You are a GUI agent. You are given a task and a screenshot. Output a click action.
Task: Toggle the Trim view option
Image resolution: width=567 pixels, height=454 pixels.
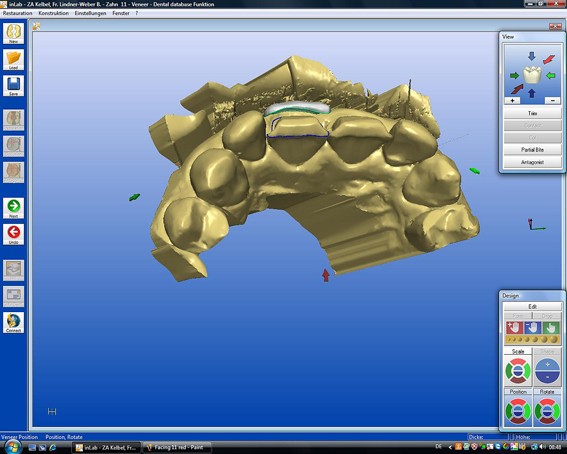tap(532, 113)
